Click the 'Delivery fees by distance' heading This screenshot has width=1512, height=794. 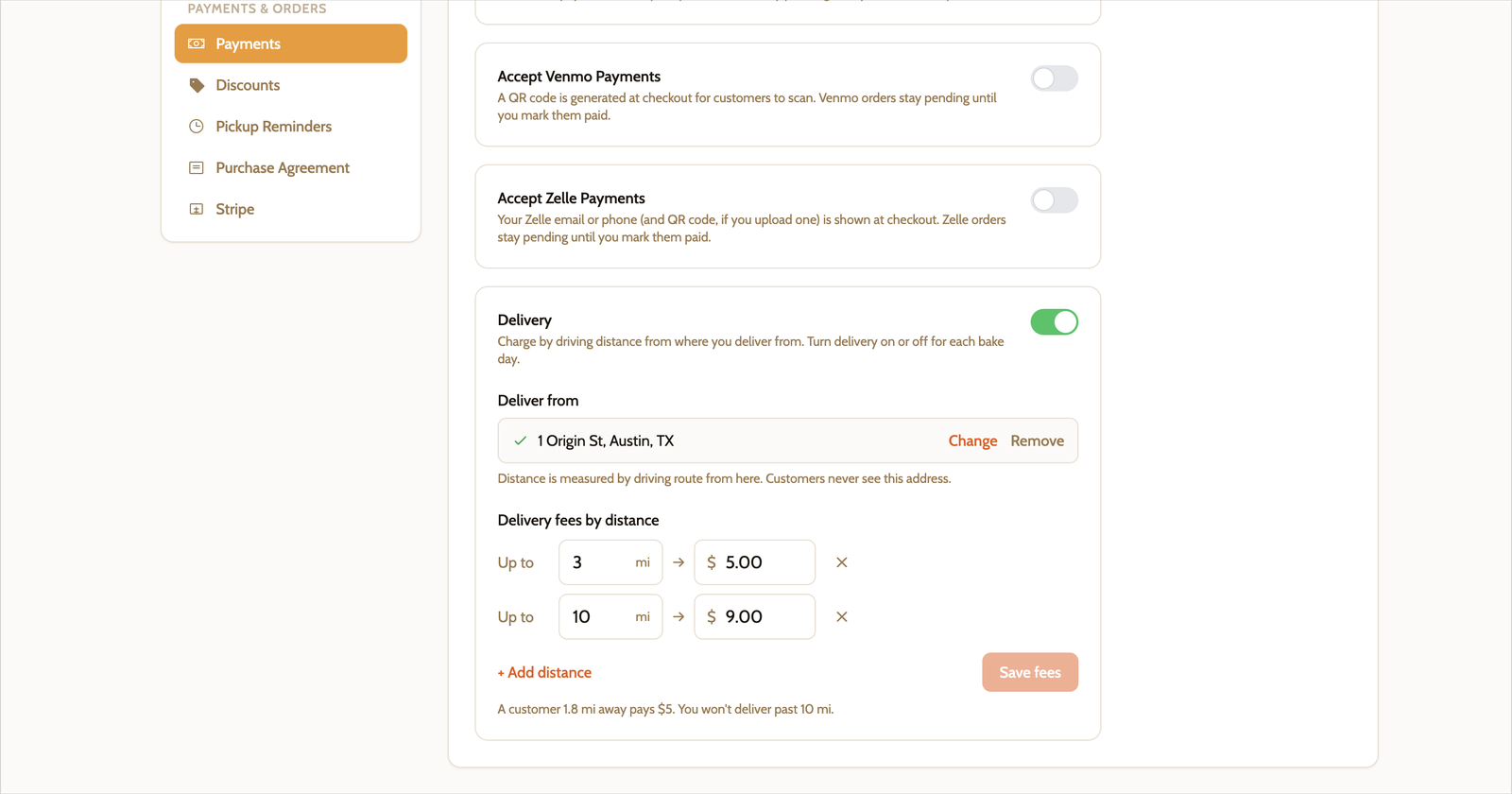578,521
